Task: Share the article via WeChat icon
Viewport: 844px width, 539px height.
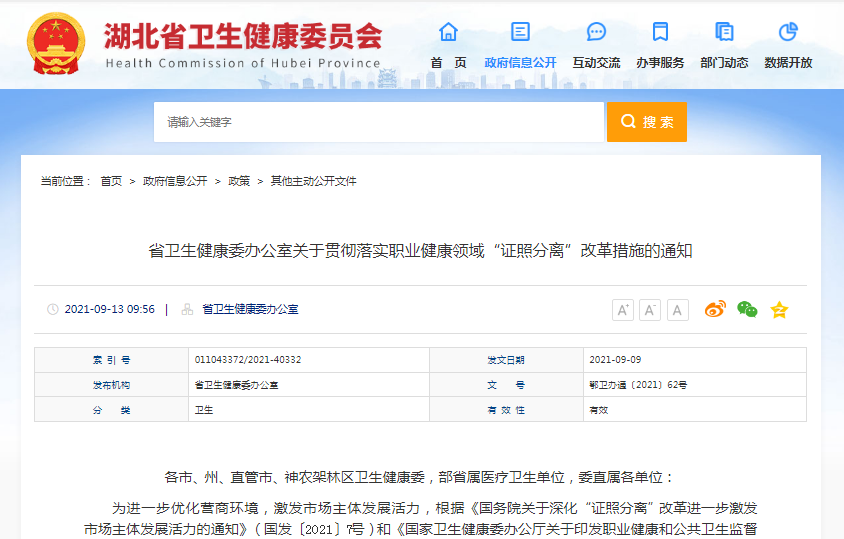Action: [747, 310]
